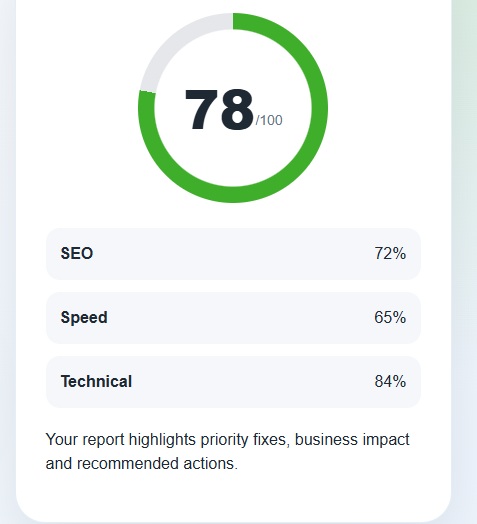Click the 65% Speed value
Viewport: 477px width, 524px height.
(390, 317)
